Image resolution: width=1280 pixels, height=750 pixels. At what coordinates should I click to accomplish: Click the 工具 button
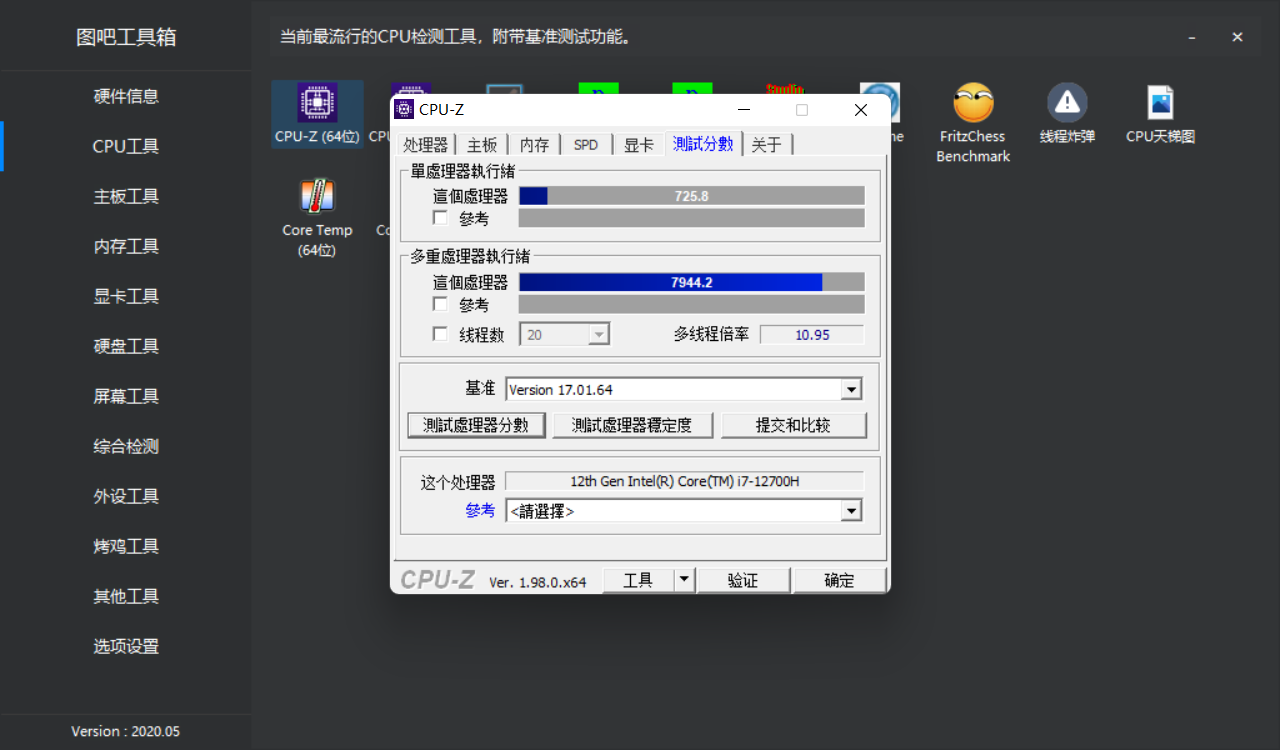tap(638, 580)
